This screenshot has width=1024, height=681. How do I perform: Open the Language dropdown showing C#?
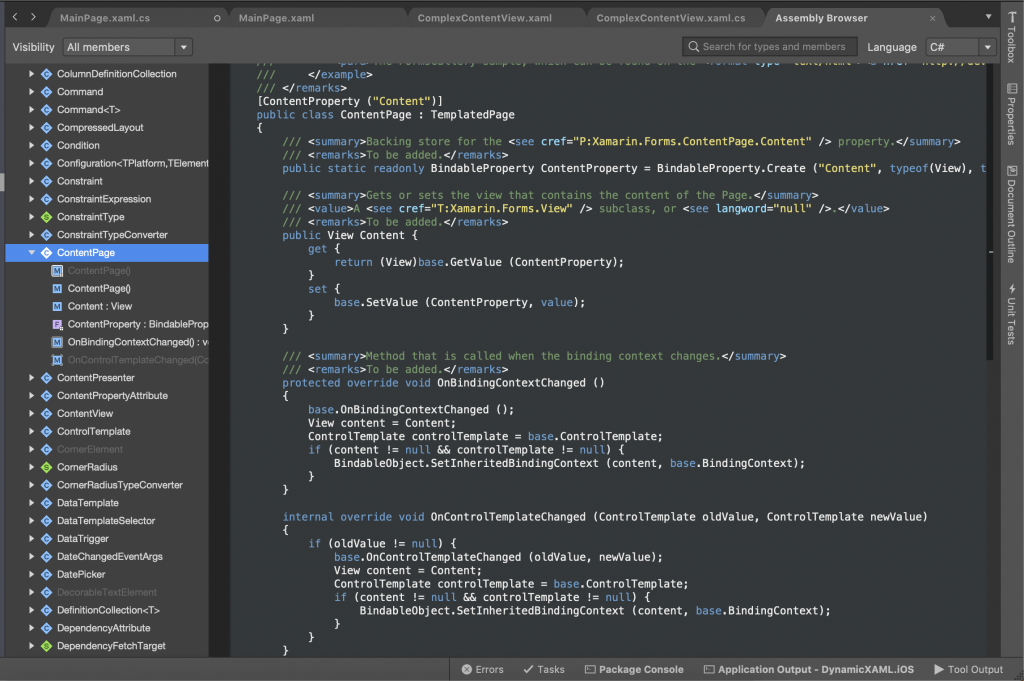[959, 46]
